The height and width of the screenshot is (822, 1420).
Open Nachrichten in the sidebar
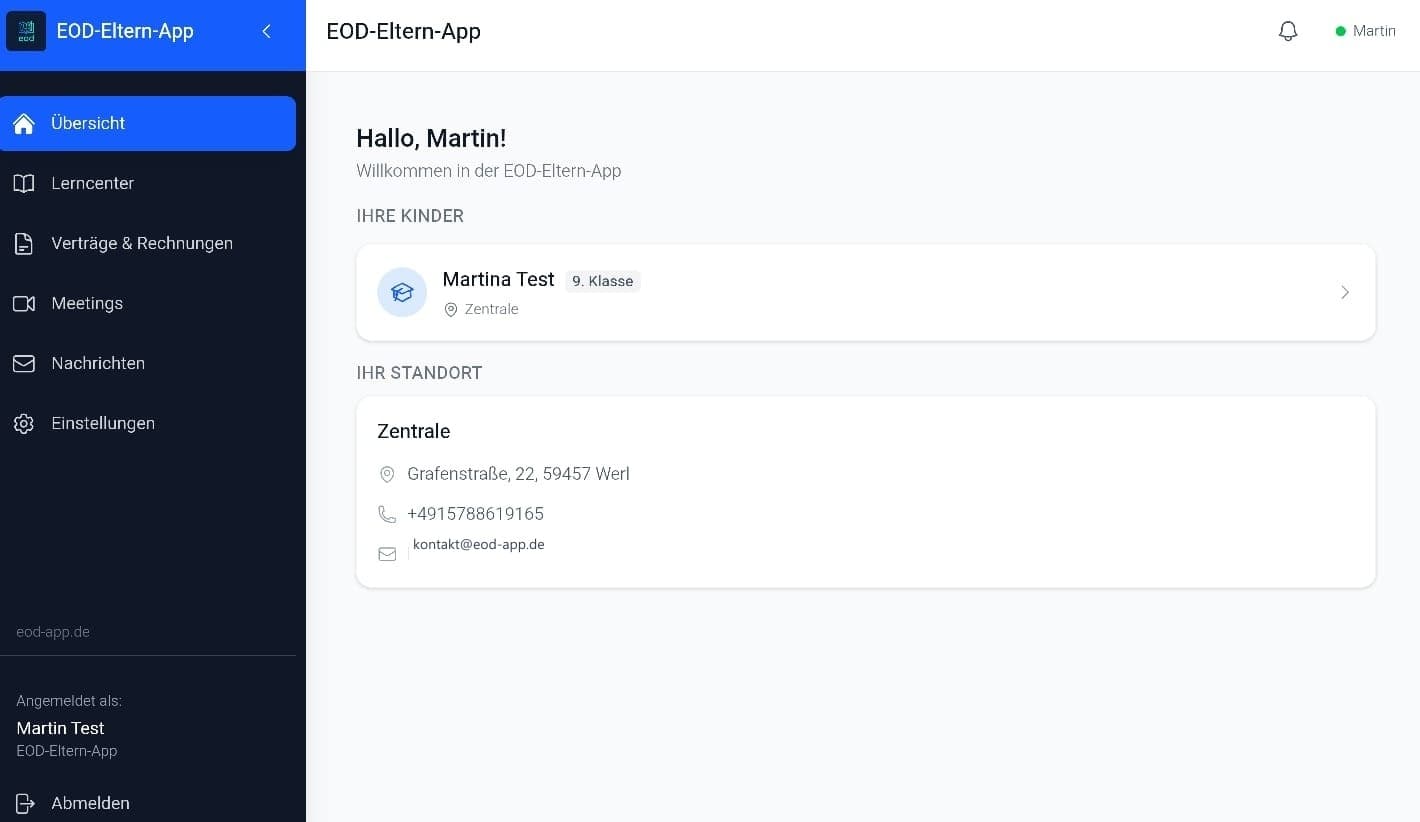tap(148, 363)
